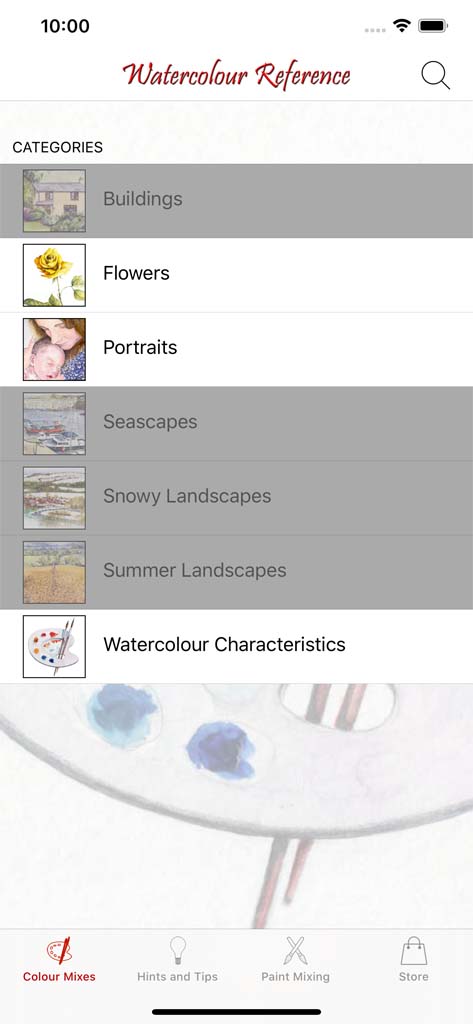Open the Flowers category
473x1024 pixels.
pos(236,275)
